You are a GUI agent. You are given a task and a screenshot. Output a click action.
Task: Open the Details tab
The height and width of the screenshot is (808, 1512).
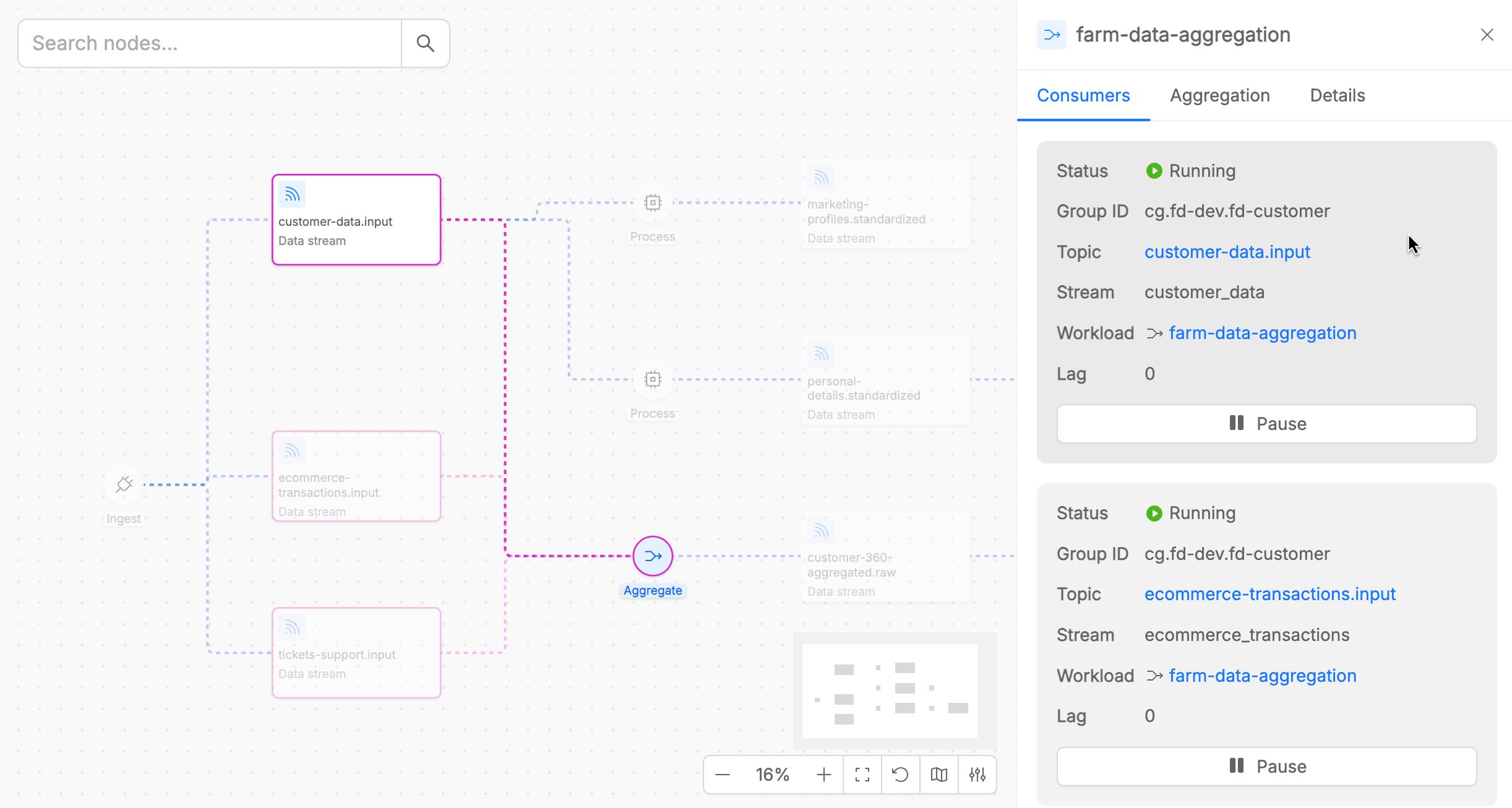point(1337,95)
